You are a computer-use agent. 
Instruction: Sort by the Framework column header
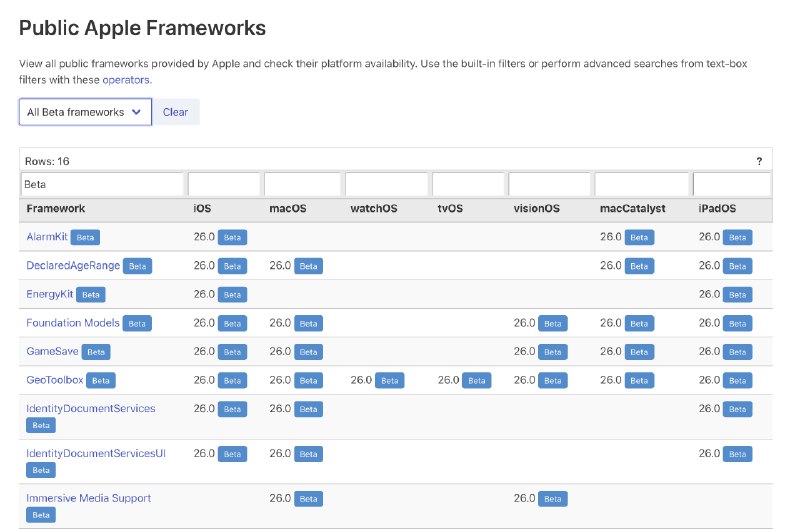(56, 209)
